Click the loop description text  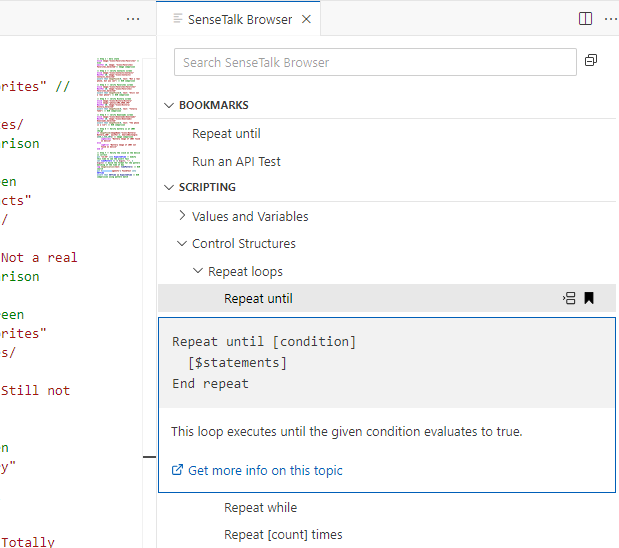click(x=347, y=432)
